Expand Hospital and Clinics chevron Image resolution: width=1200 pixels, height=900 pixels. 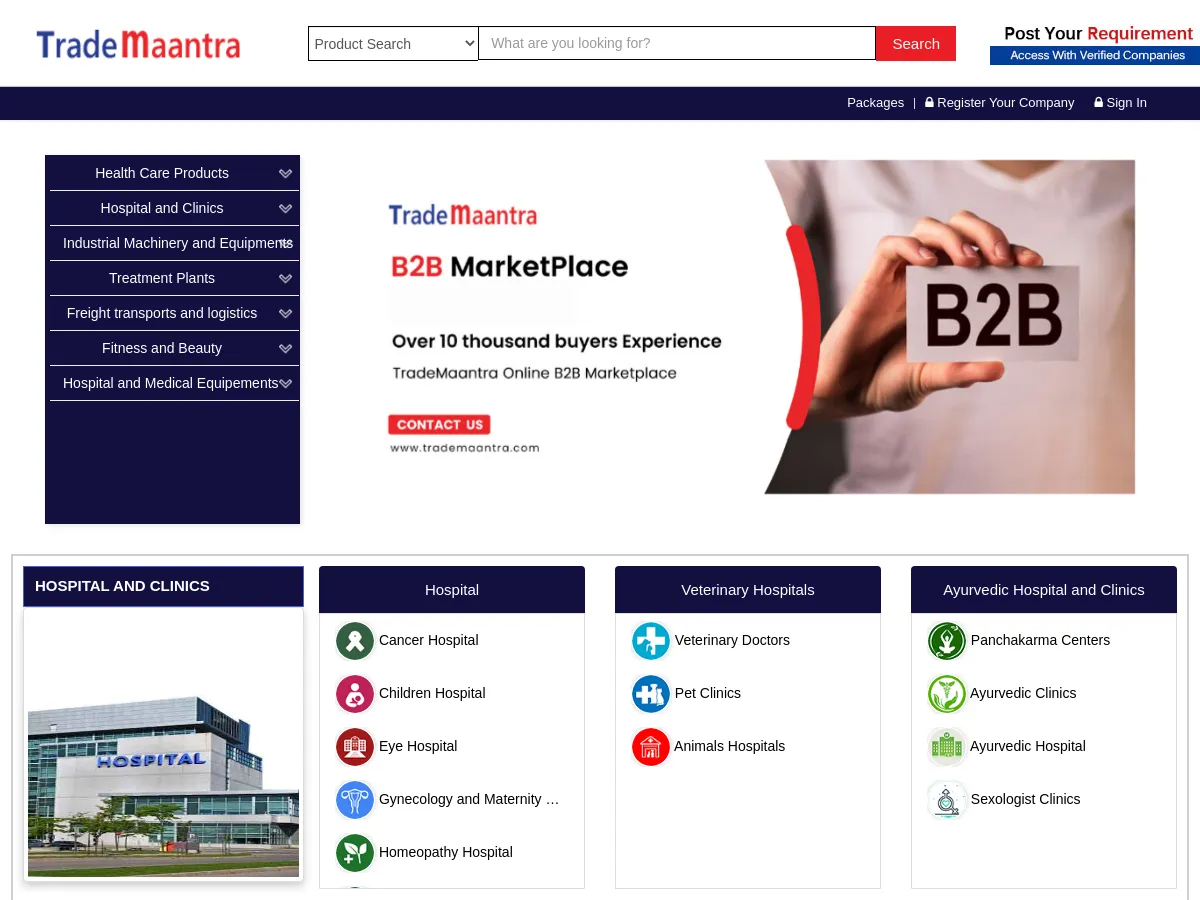[x=286, y=208]
